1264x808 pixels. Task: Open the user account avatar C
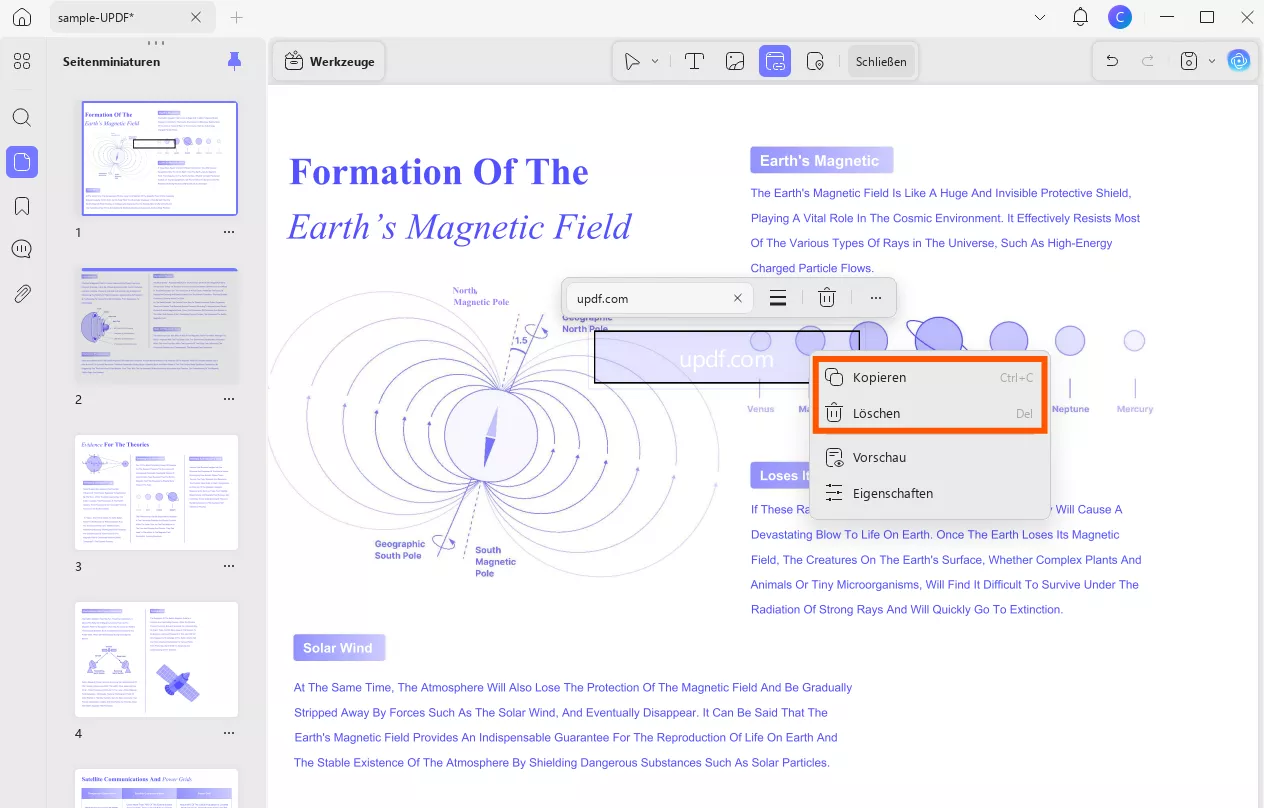[x=1119, y=17]
